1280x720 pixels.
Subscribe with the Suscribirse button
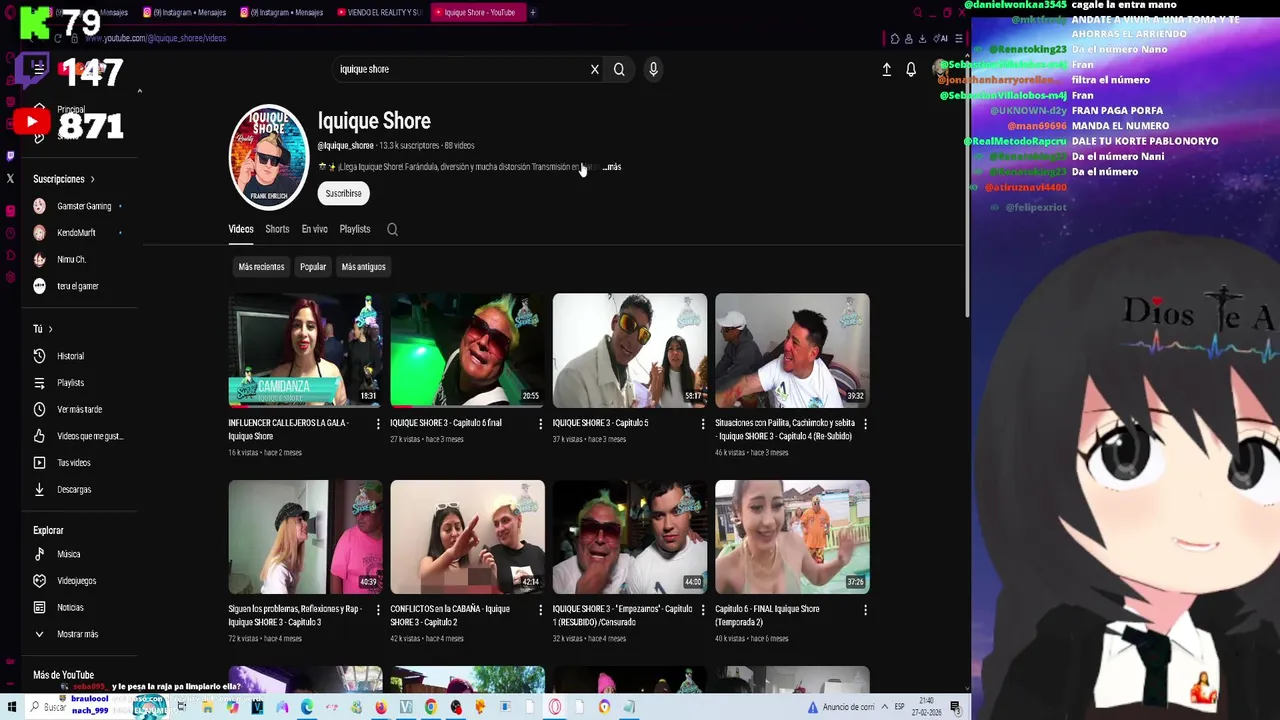(x=343, y=193)
